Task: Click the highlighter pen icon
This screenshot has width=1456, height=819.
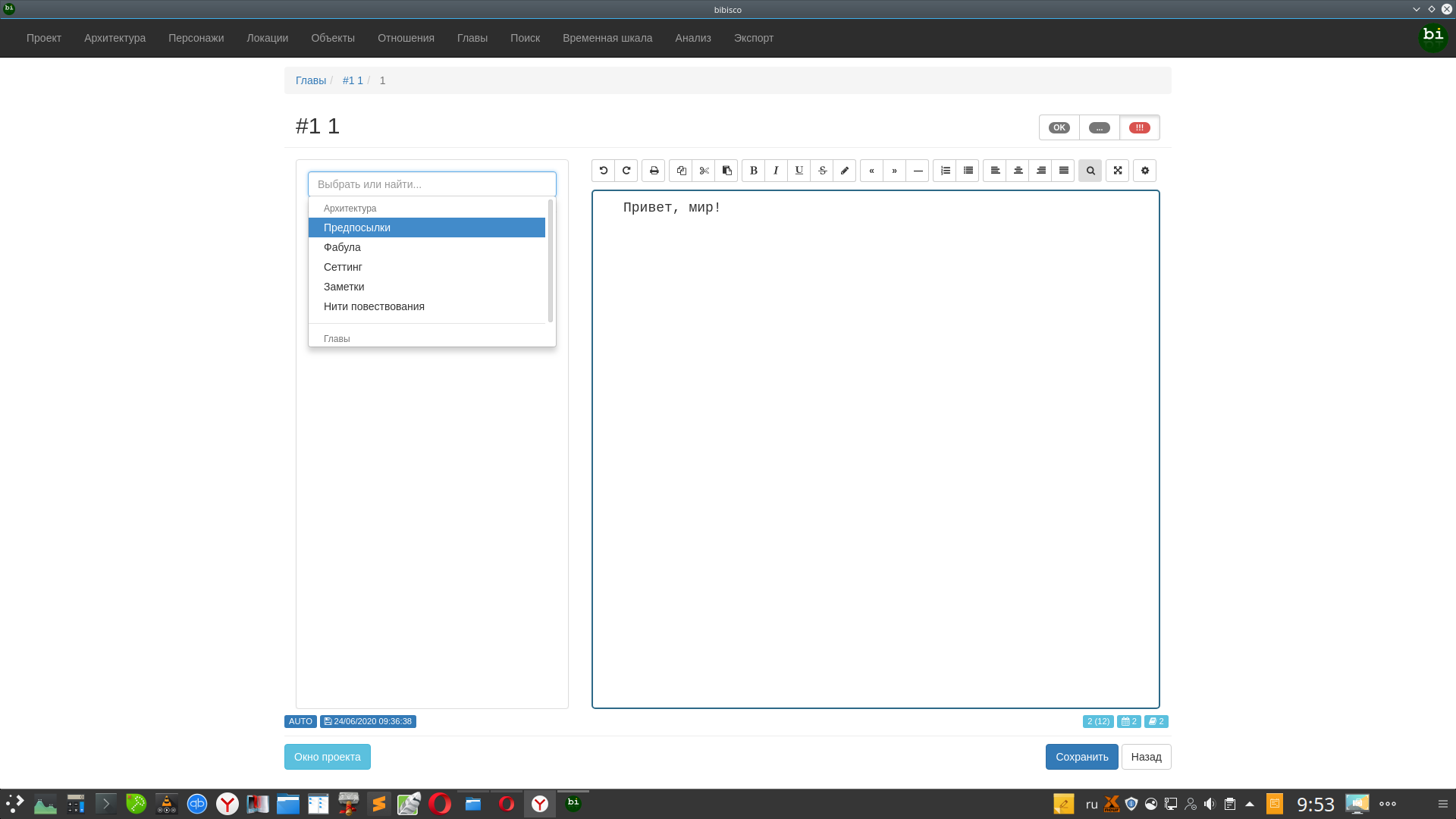Action: tap(844, 171)
